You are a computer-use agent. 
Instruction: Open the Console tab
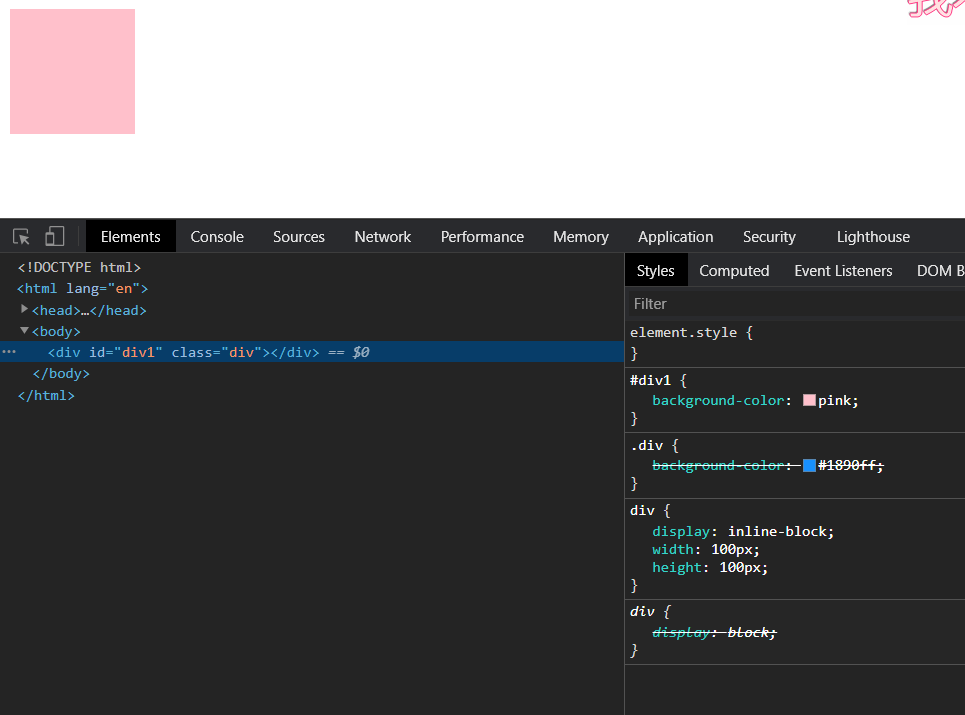coord(217,237)
